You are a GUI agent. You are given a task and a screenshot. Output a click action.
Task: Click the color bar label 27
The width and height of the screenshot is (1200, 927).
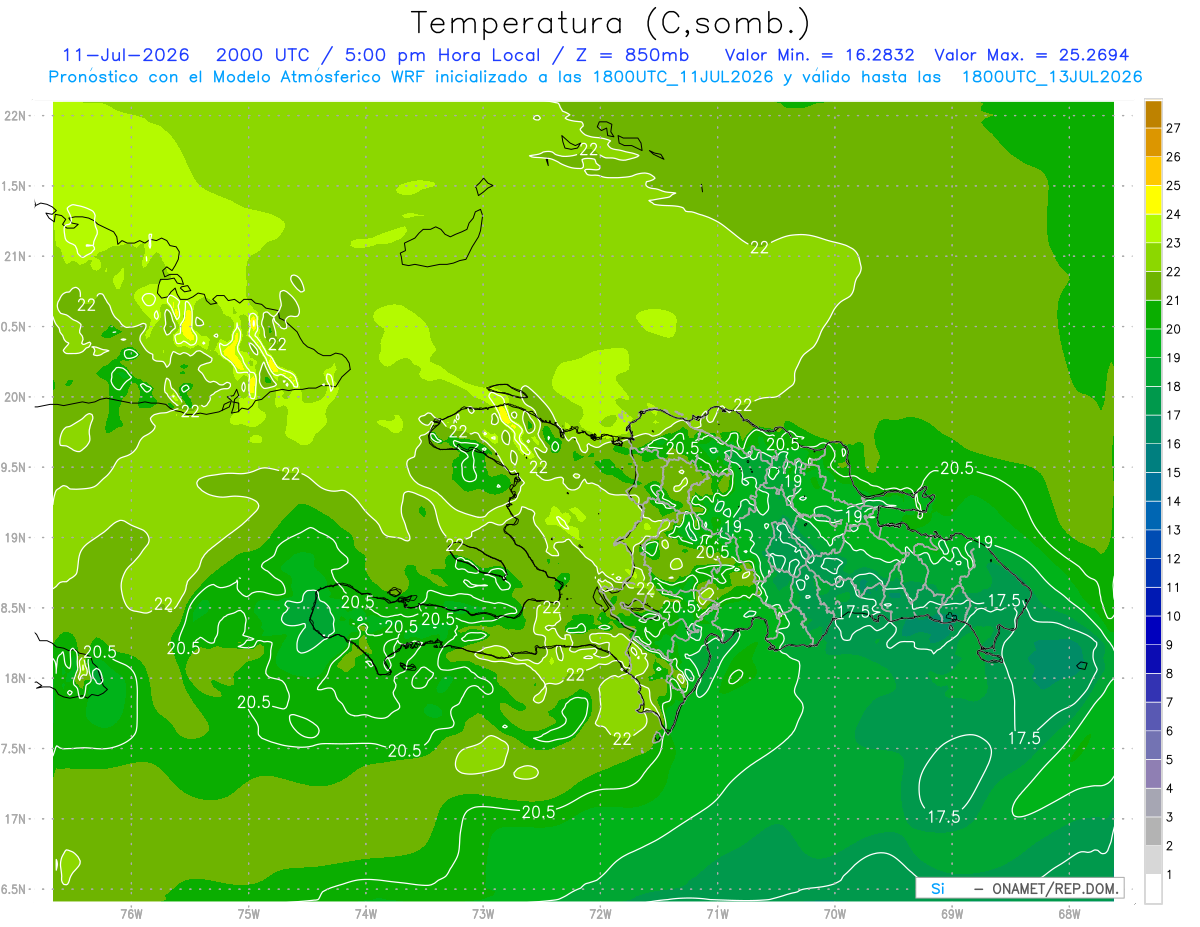[x=1174, y=128]
